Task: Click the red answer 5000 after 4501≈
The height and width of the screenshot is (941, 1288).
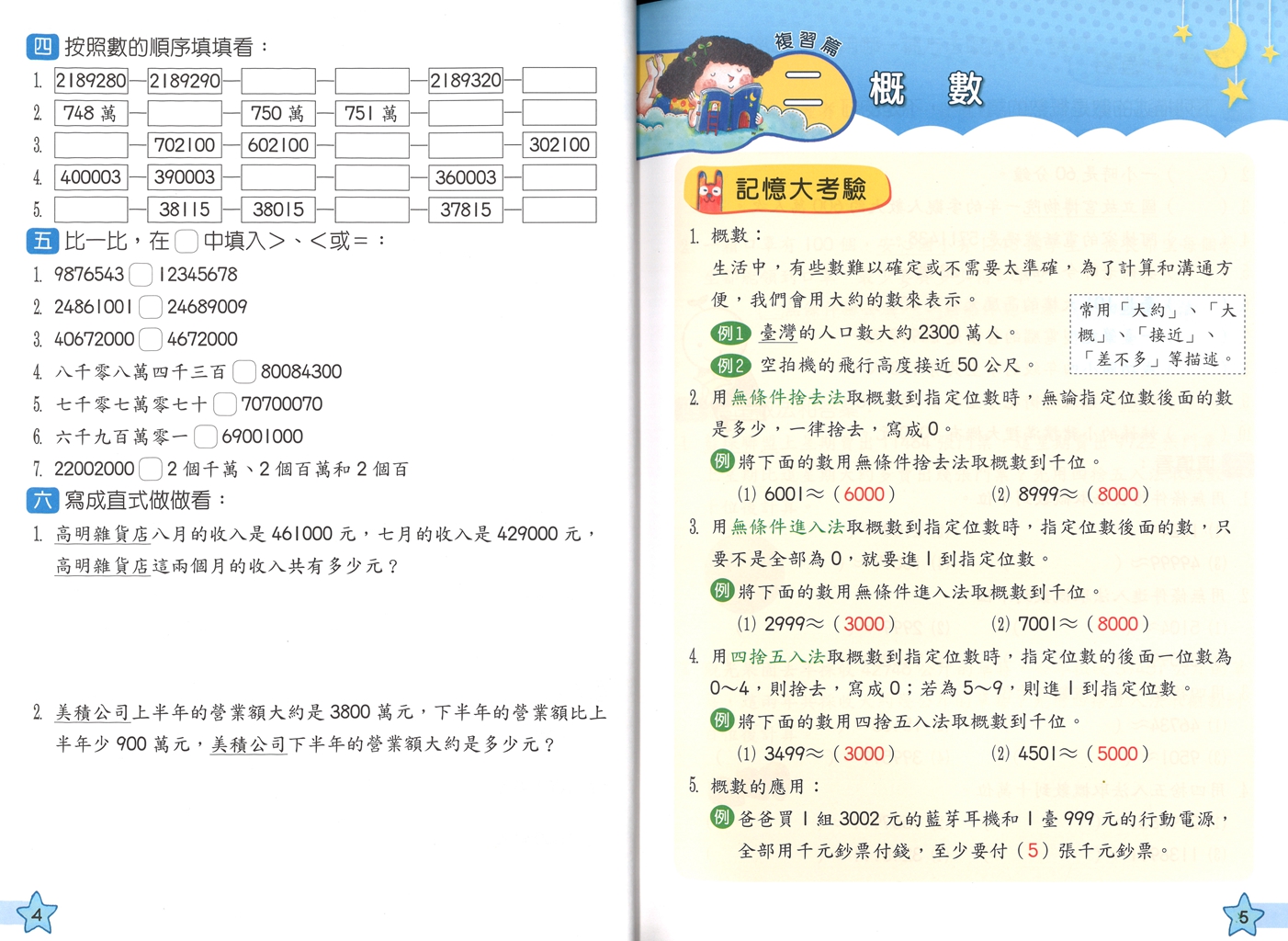Action: click(x=1118, y=754)
